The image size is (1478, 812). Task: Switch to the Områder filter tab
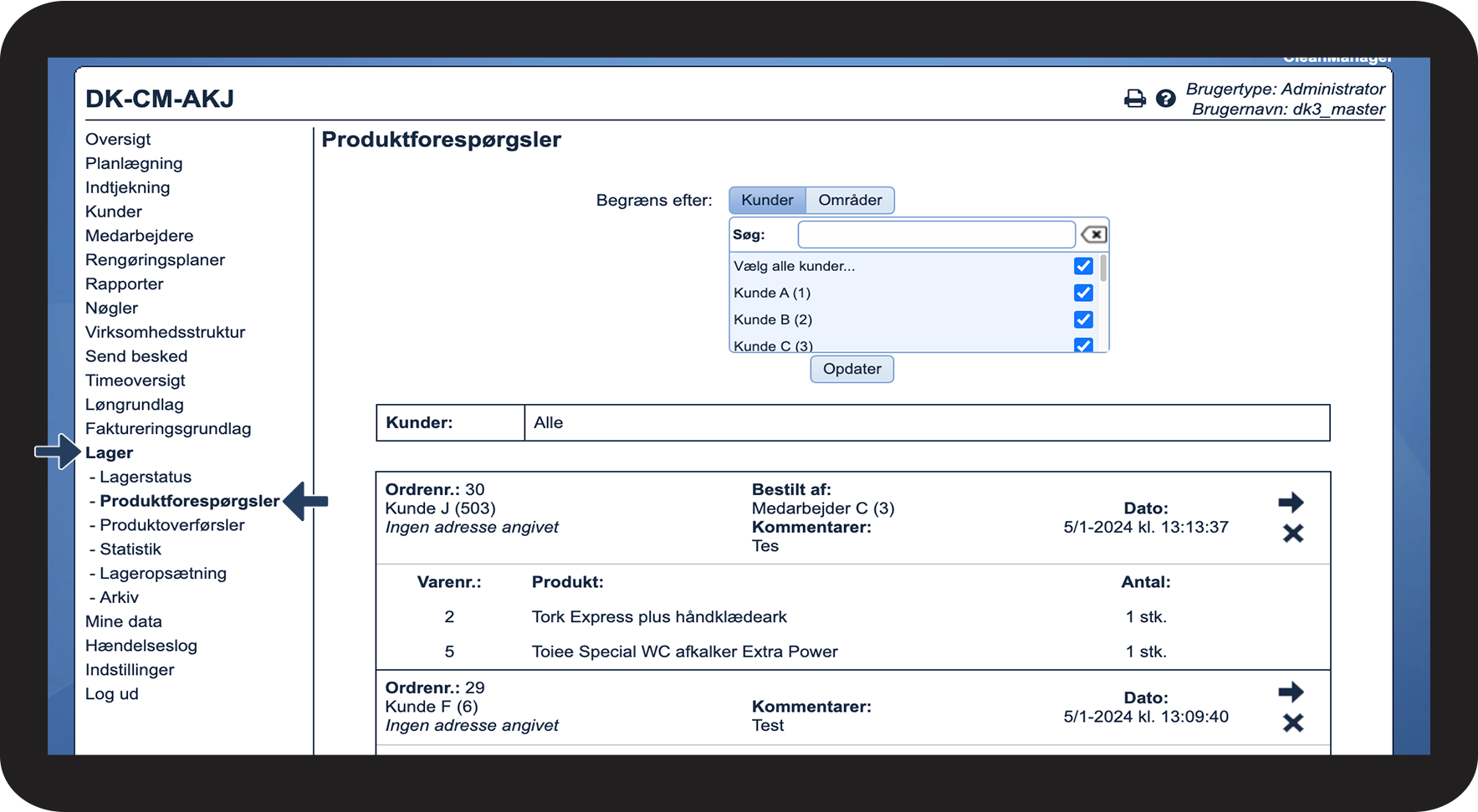pyautogui.click(x=850, y=201)
